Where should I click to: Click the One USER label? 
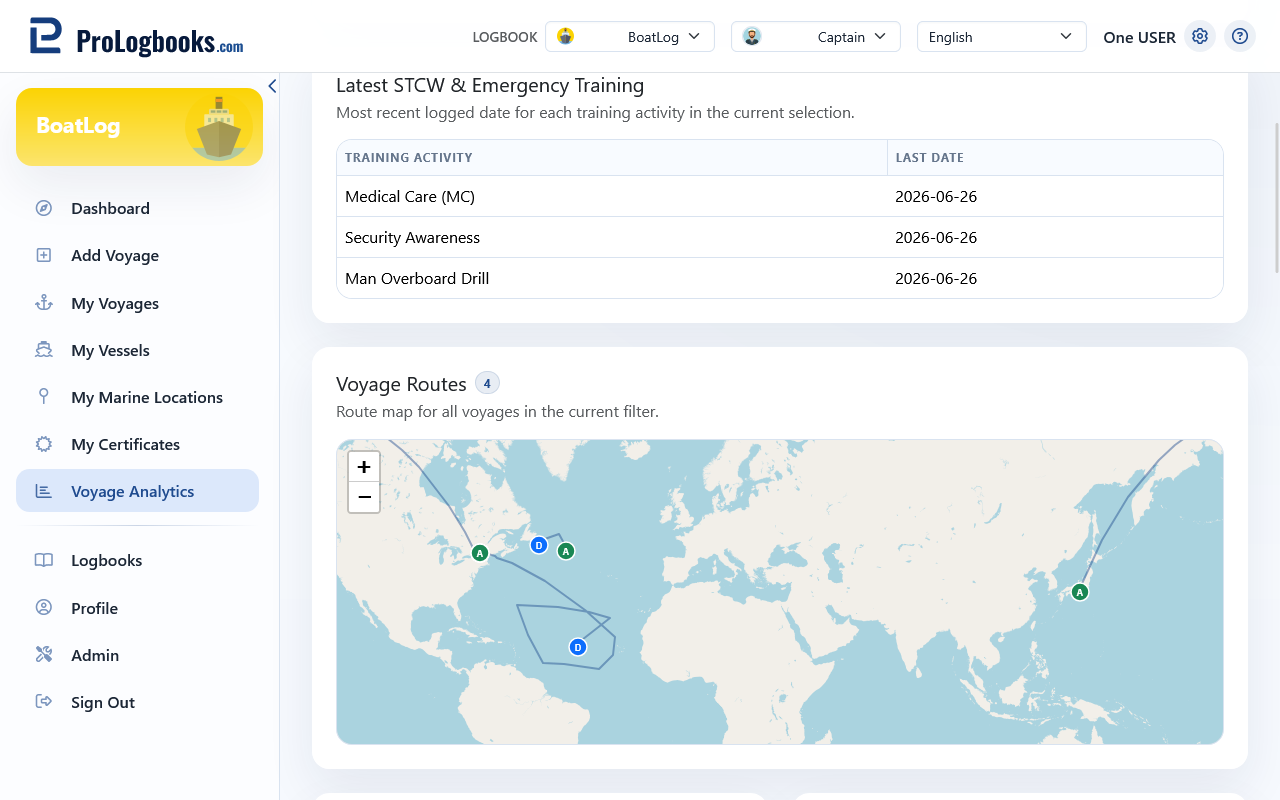(x=1139, y=37)
